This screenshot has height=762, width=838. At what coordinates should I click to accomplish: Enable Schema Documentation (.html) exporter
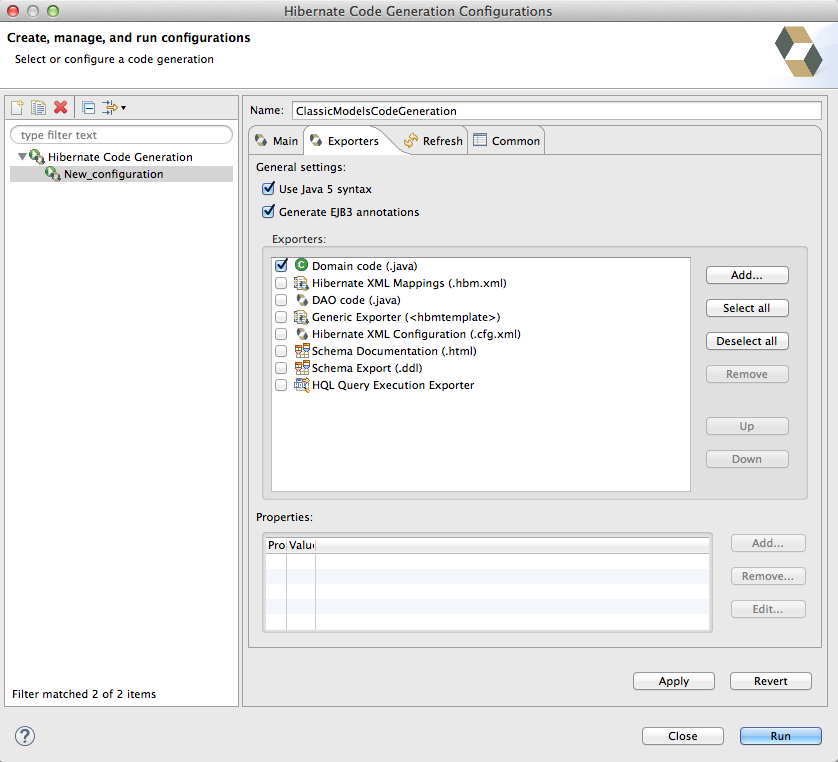point(281,351)
